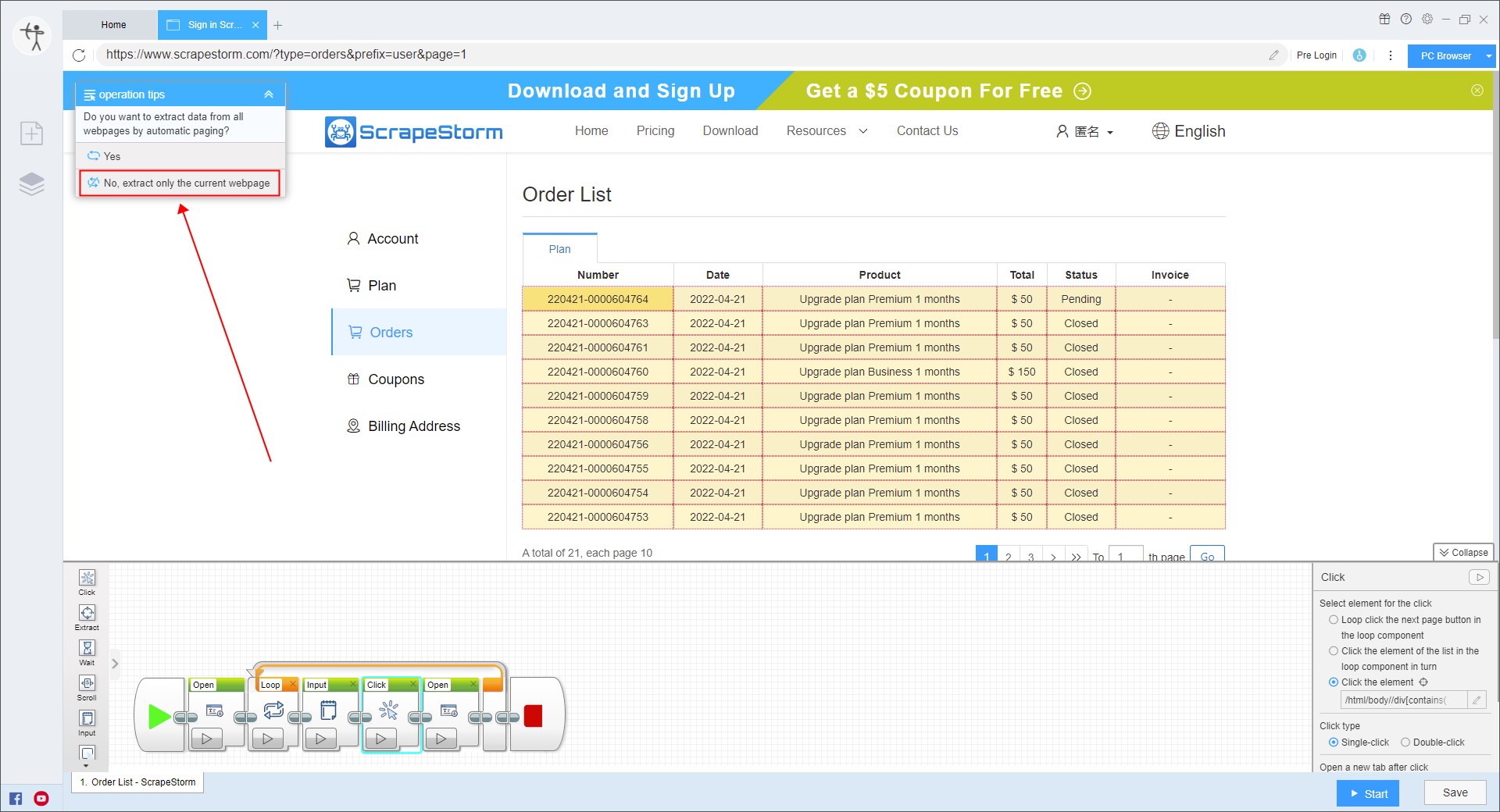Open the Download menu item
The height and width of the screenshot is (812, 1500).
click(x=730, y=131)
